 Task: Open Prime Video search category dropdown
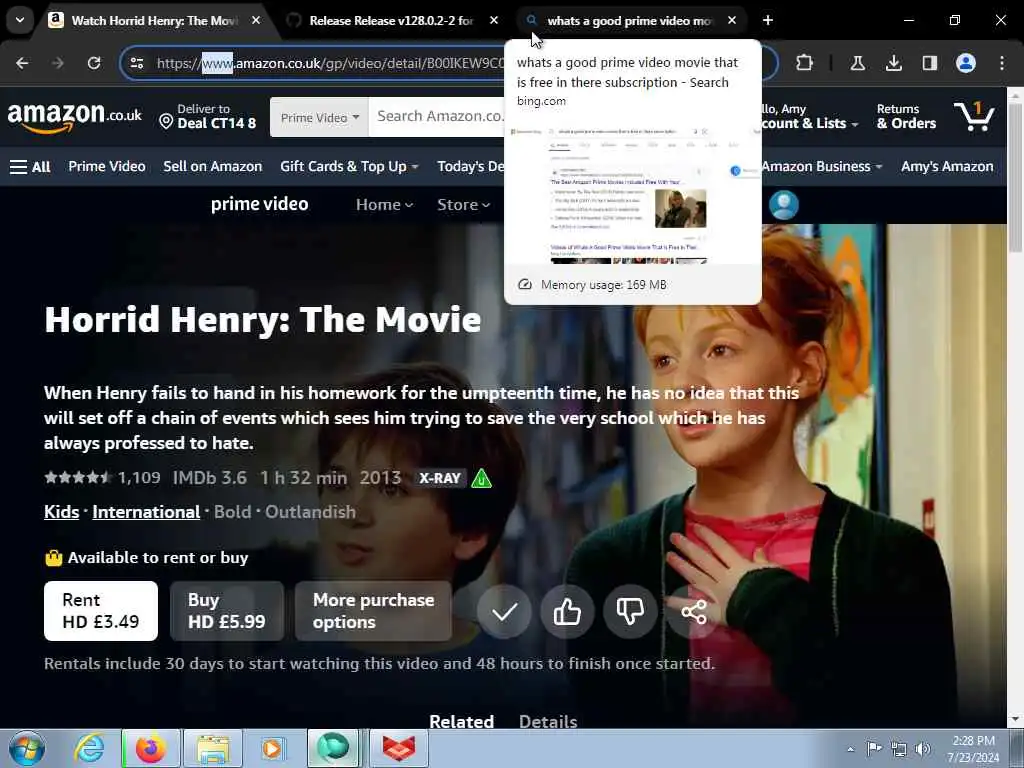click(319, 118)
